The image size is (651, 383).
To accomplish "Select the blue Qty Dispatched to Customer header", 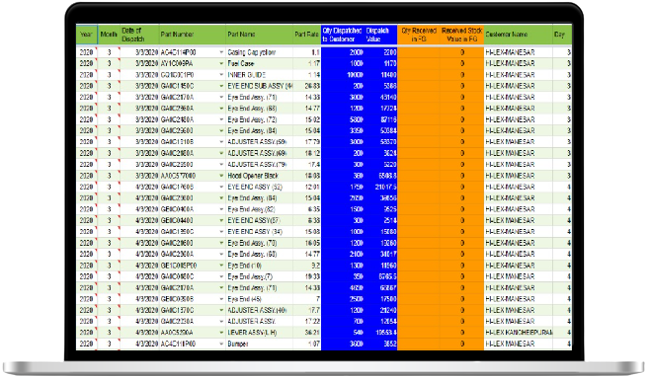I will click(x=342, y=34).
